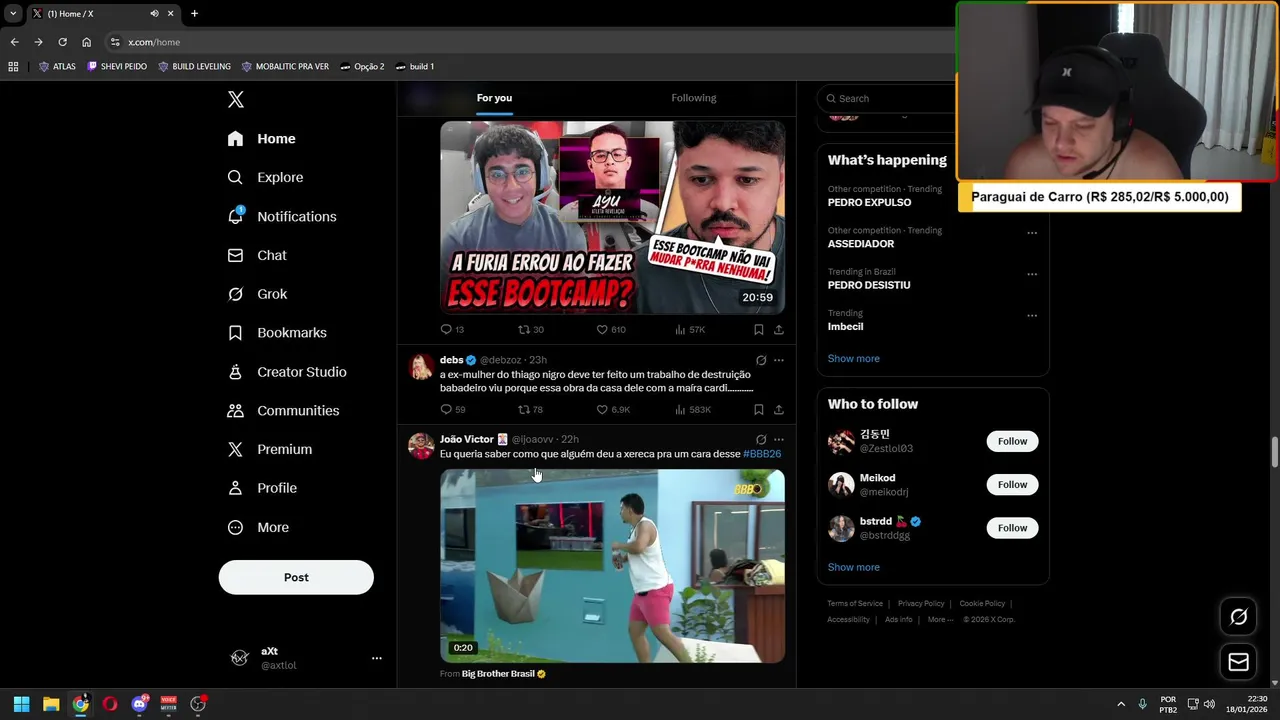Screen dimensions: 1280x720
Task: Follow the @Zestlol03 account
Action: click(1012, 441)
